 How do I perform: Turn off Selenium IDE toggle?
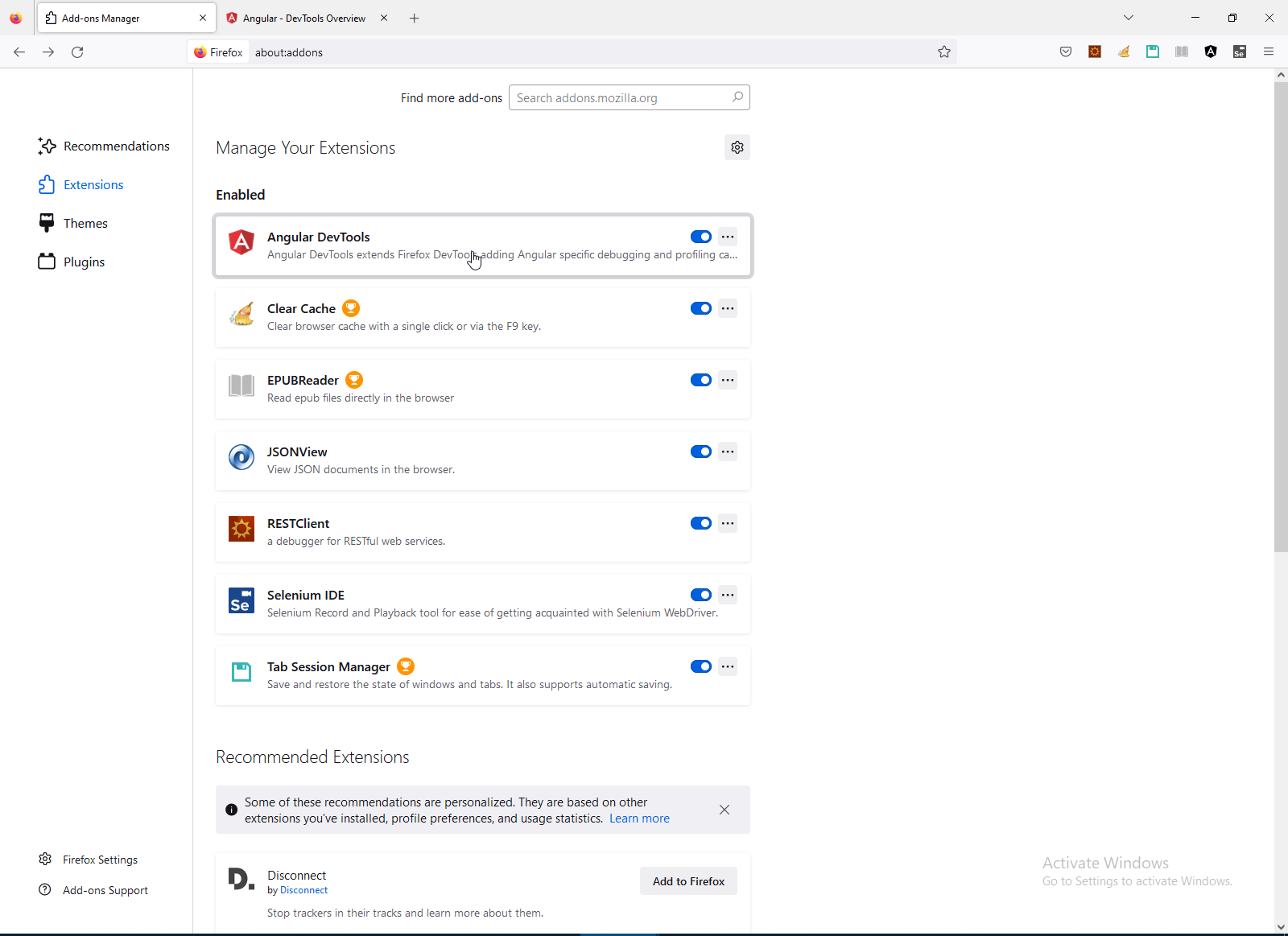pos(701,595)
